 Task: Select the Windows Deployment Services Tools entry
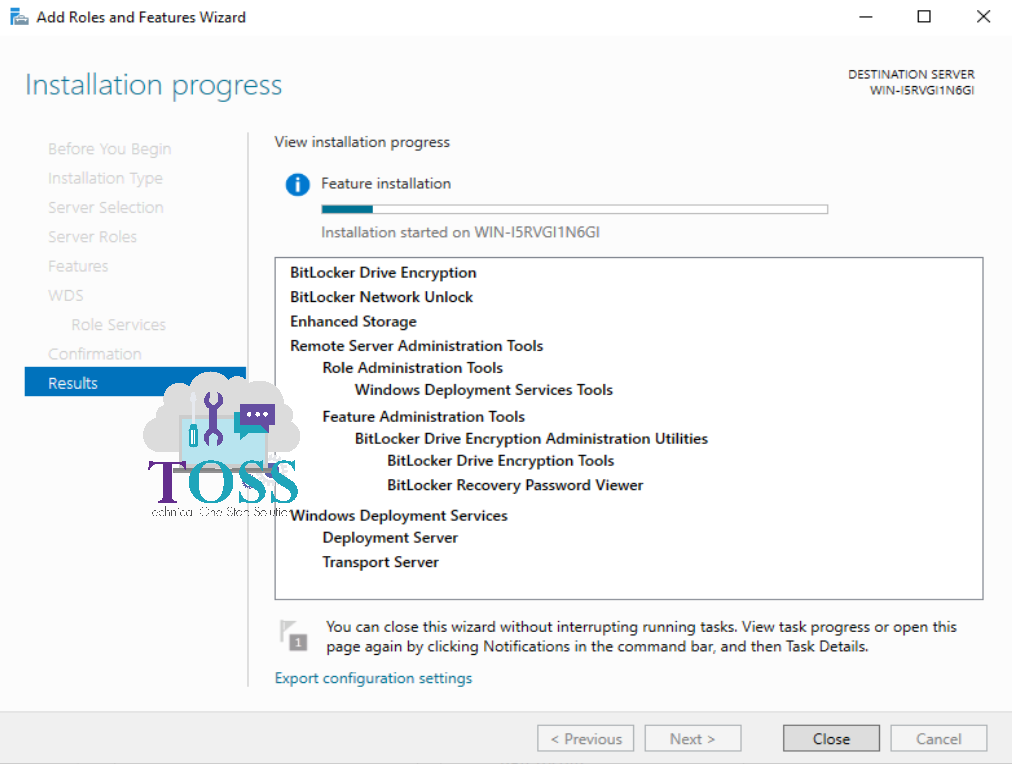pos(484,390)
